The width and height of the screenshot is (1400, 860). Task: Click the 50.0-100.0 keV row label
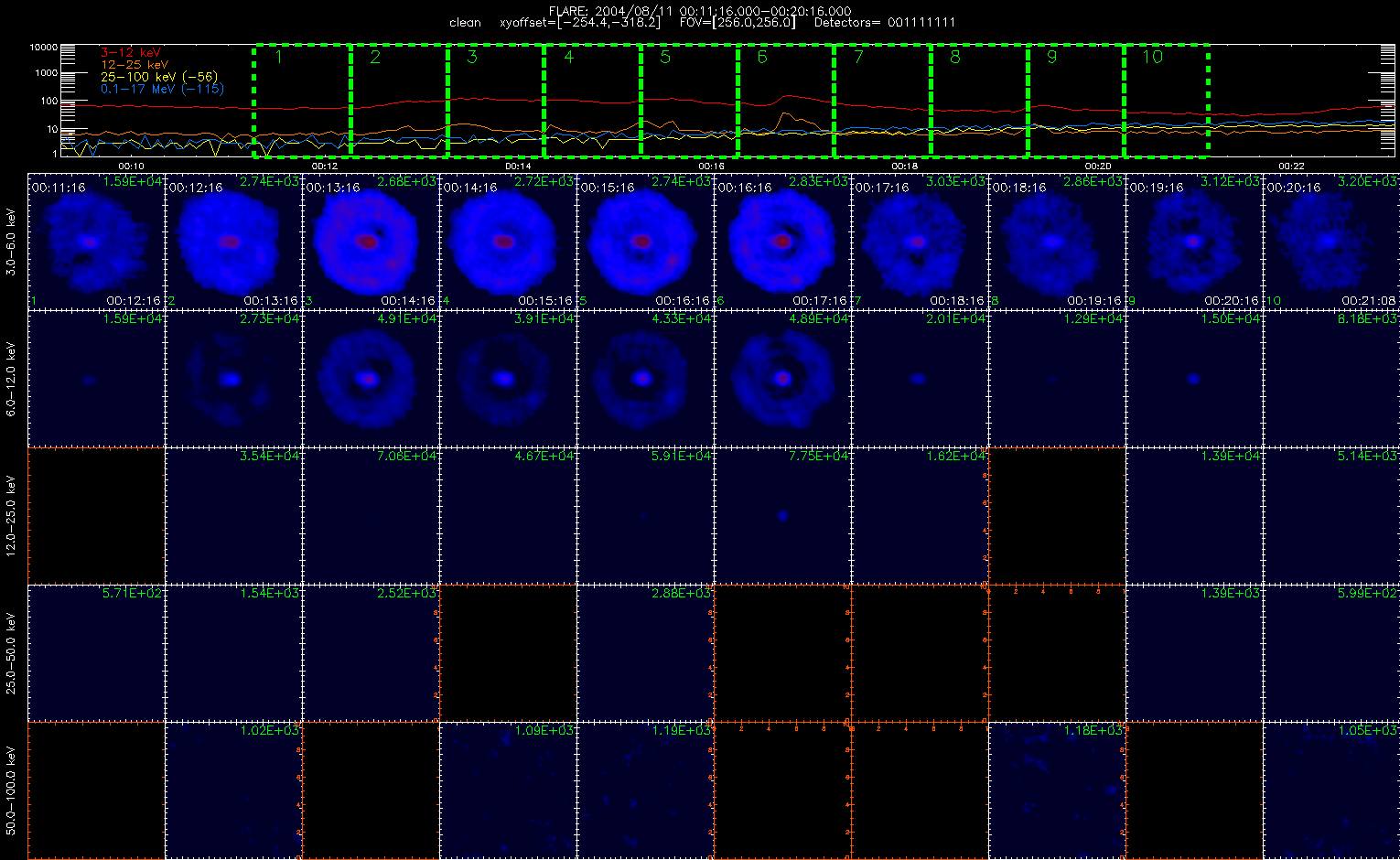[x=11, y=790]
